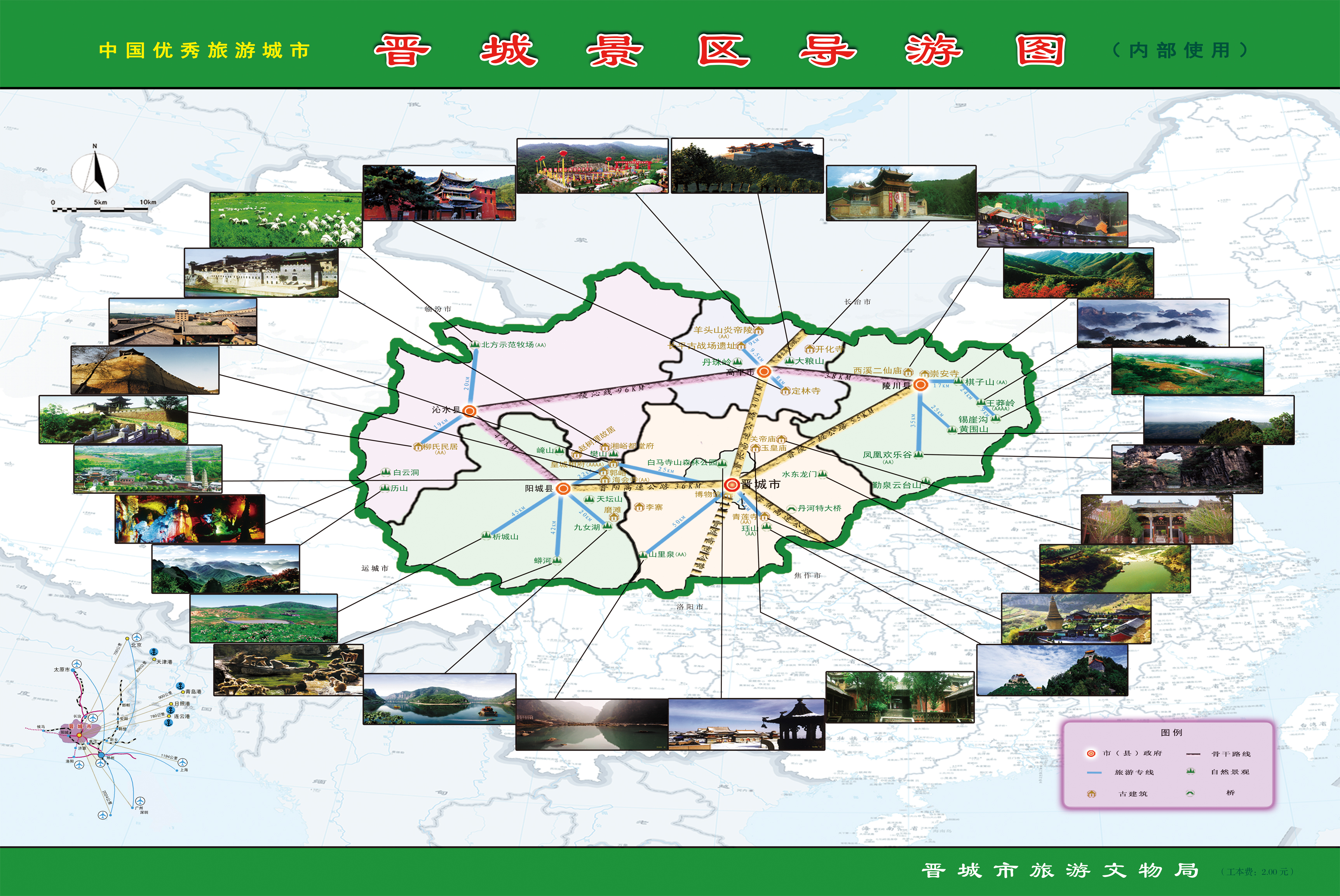Click the 王莽岭 (AAAA) label
1340x896 pixels.
pyautogui.click(x=1000, y=405)
